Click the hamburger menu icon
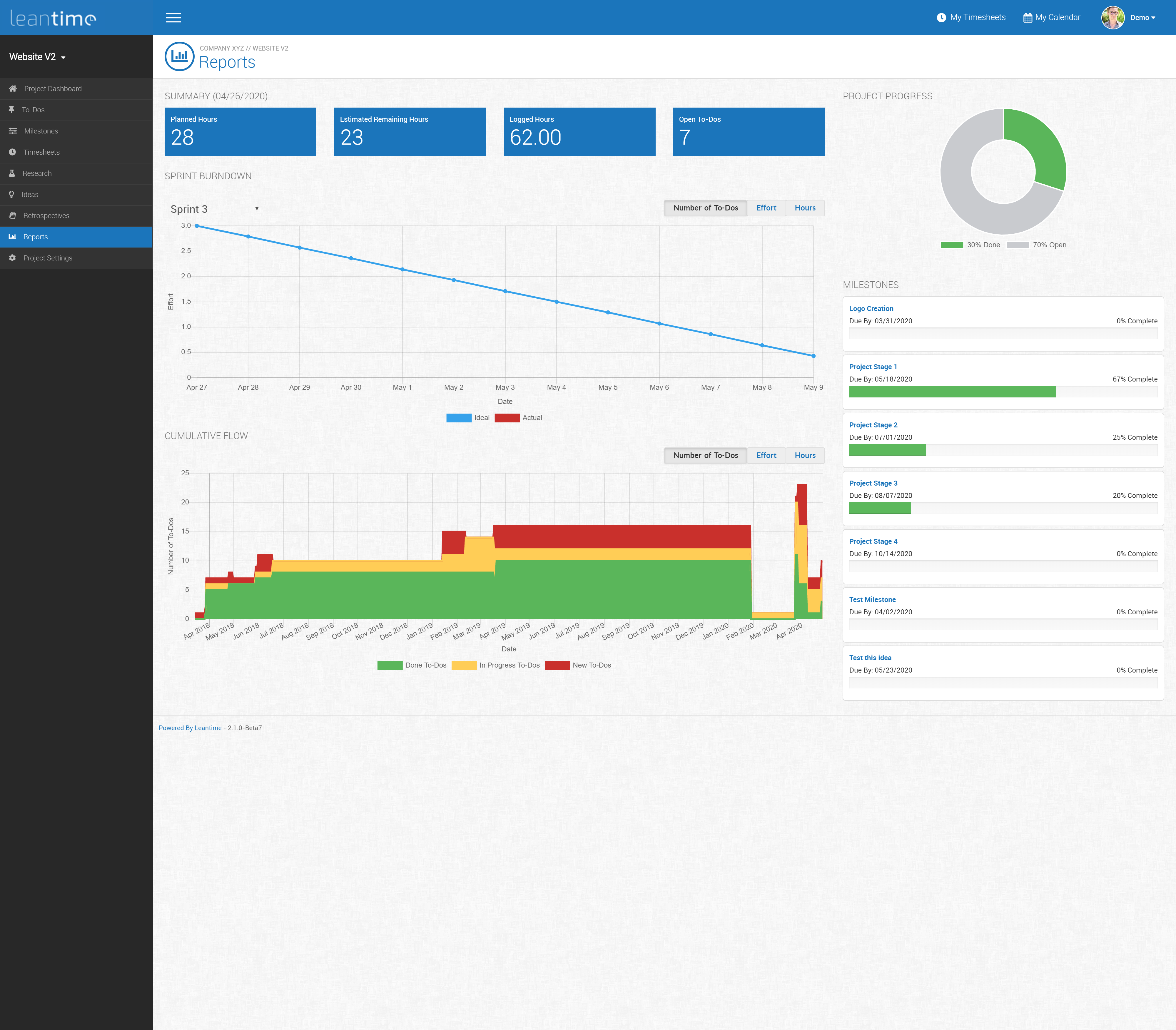 coord(173,18)
